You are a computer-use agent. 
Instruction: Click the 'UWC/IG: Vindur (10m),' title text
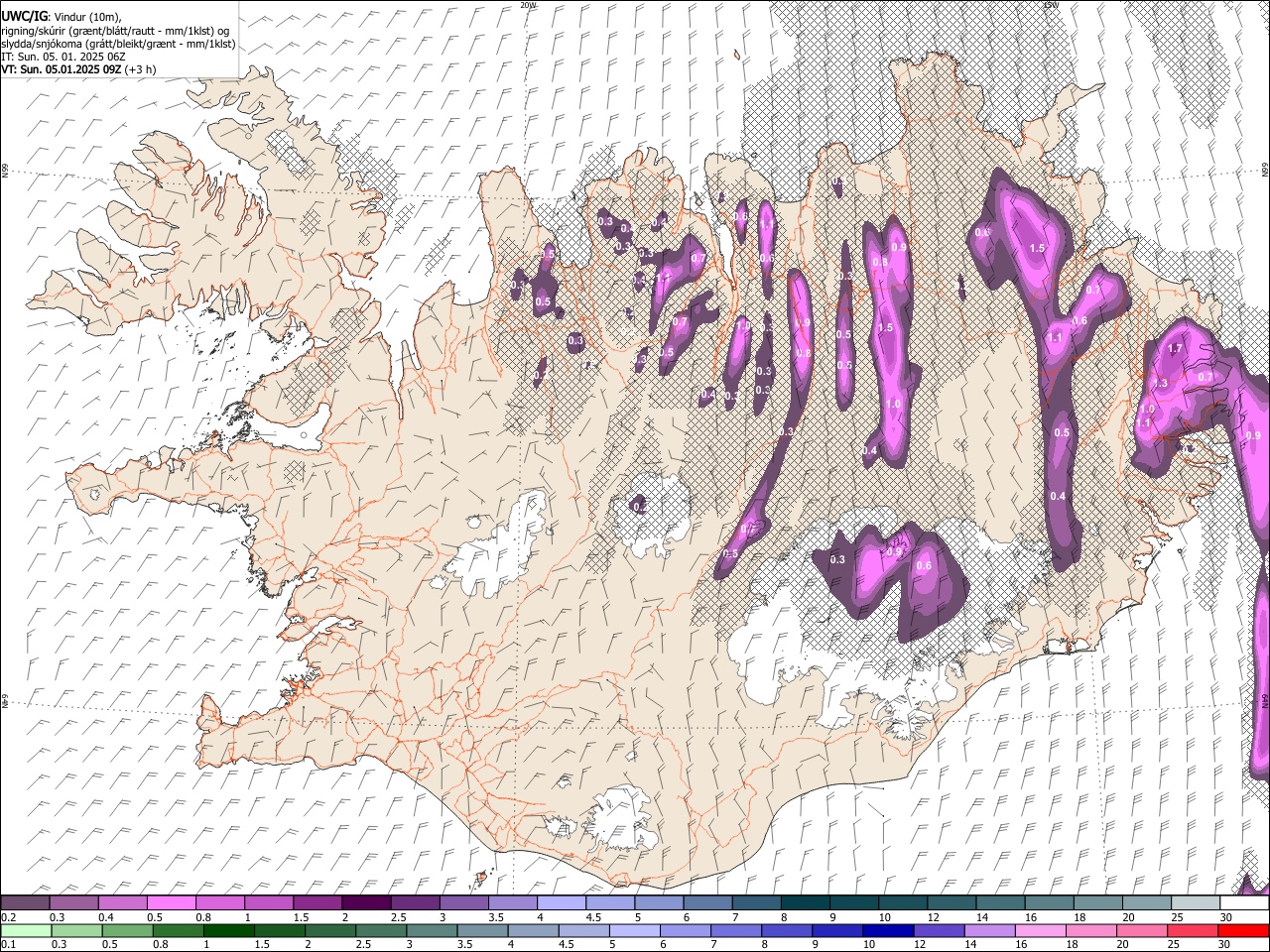pos(62,16)
